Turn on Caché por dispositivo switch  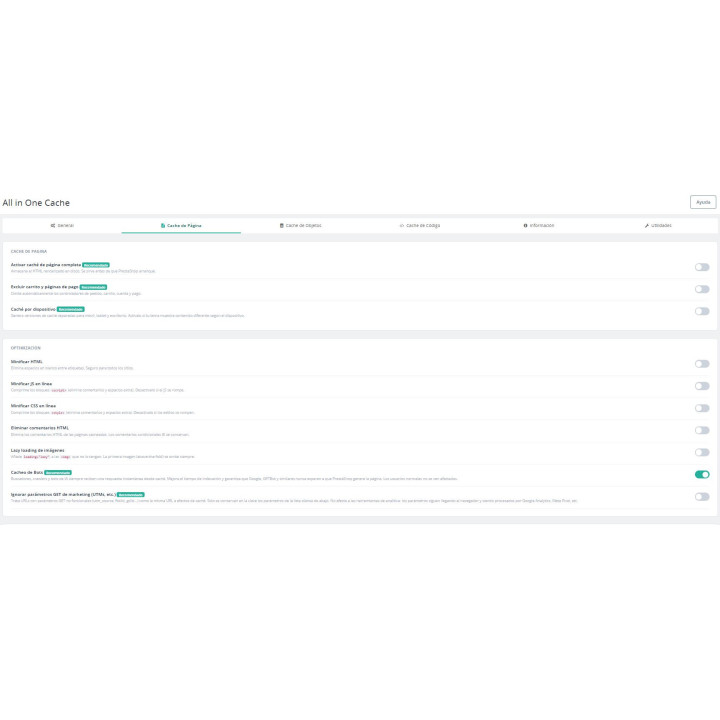pos(702,311)
